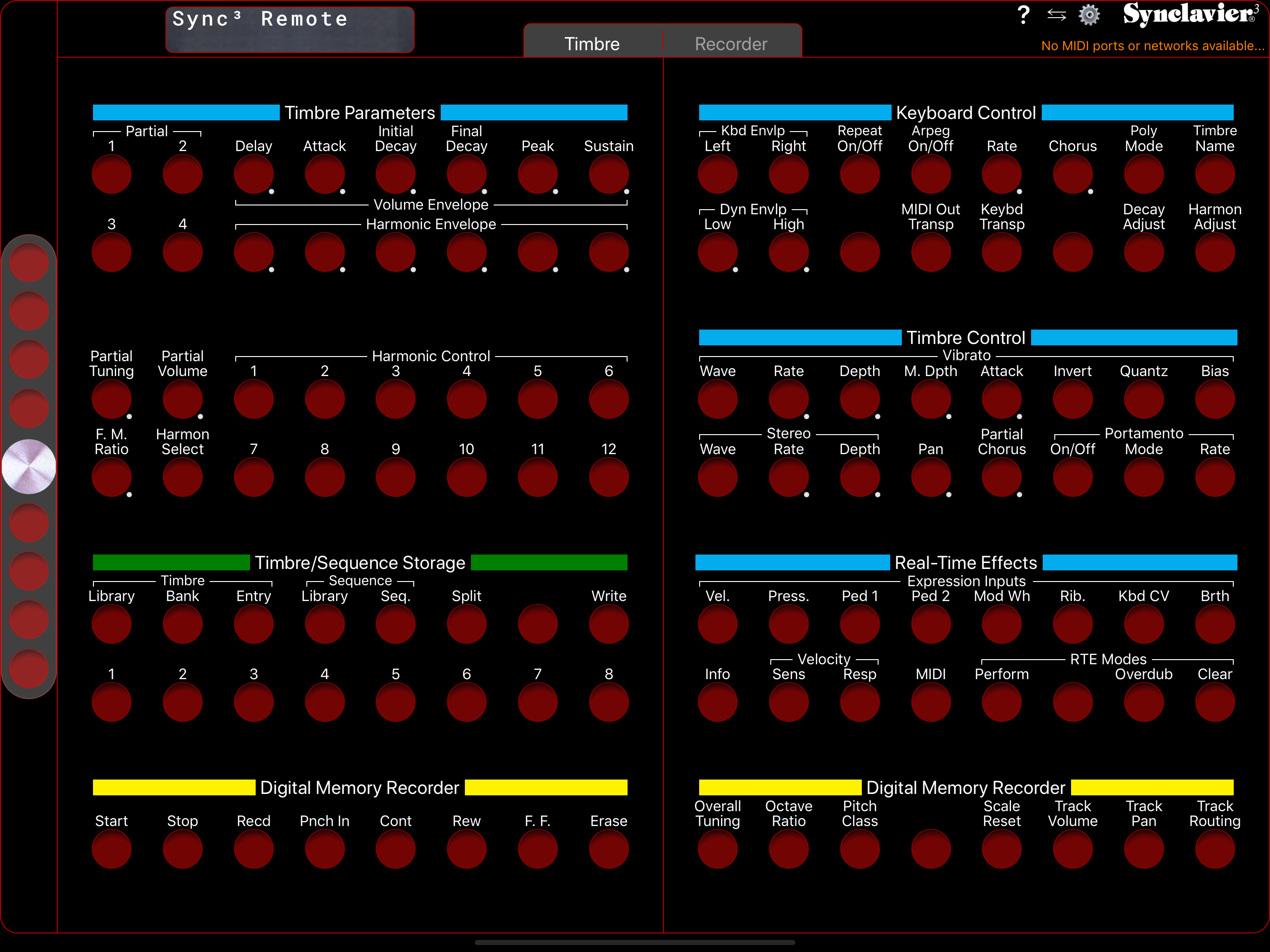Click the Split button
The width and height of the screenshot is (1270, 952).
[x=467, y=625]
